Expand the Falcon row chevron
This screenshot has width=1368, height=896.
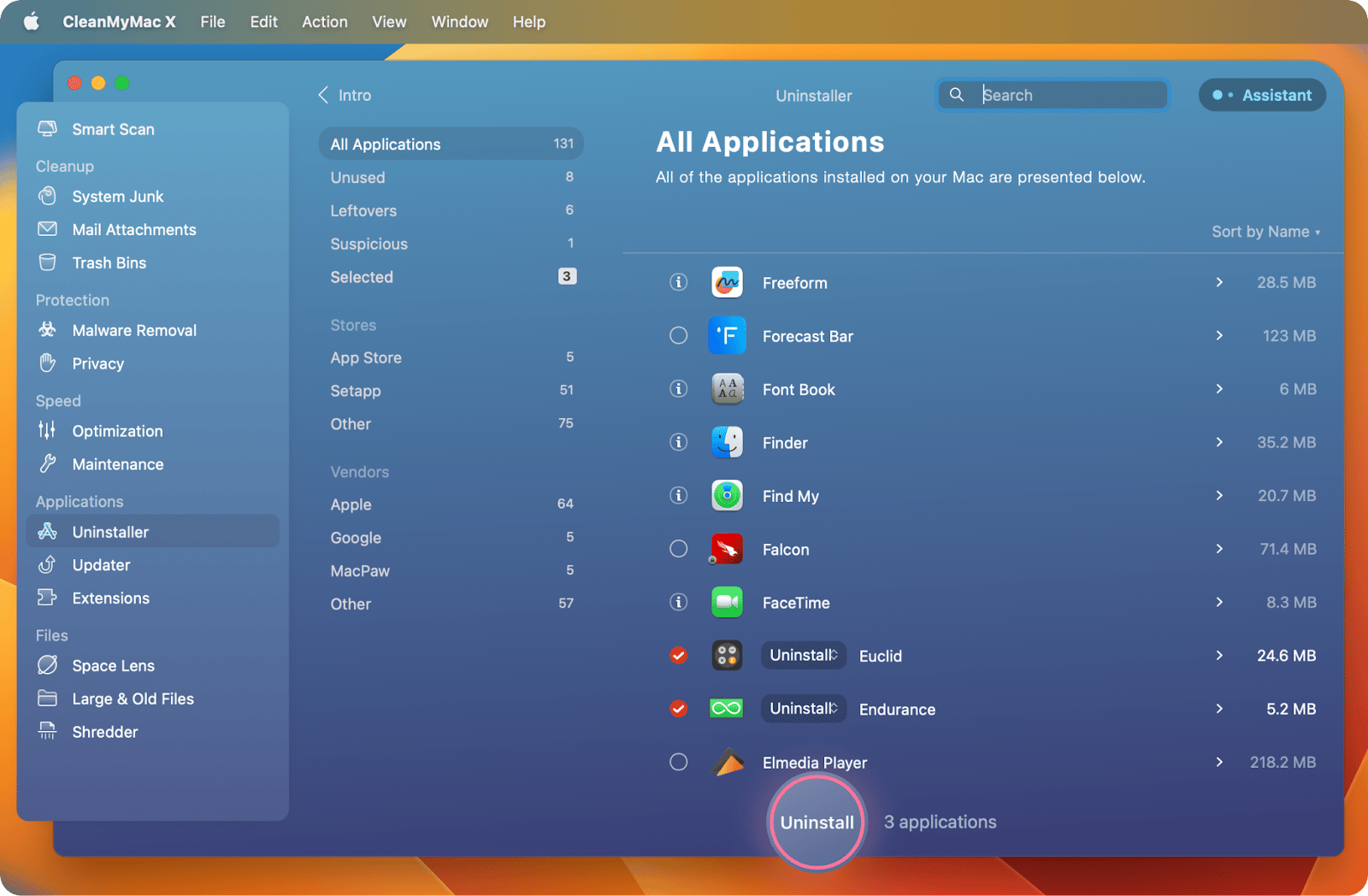pos(1219,549)
